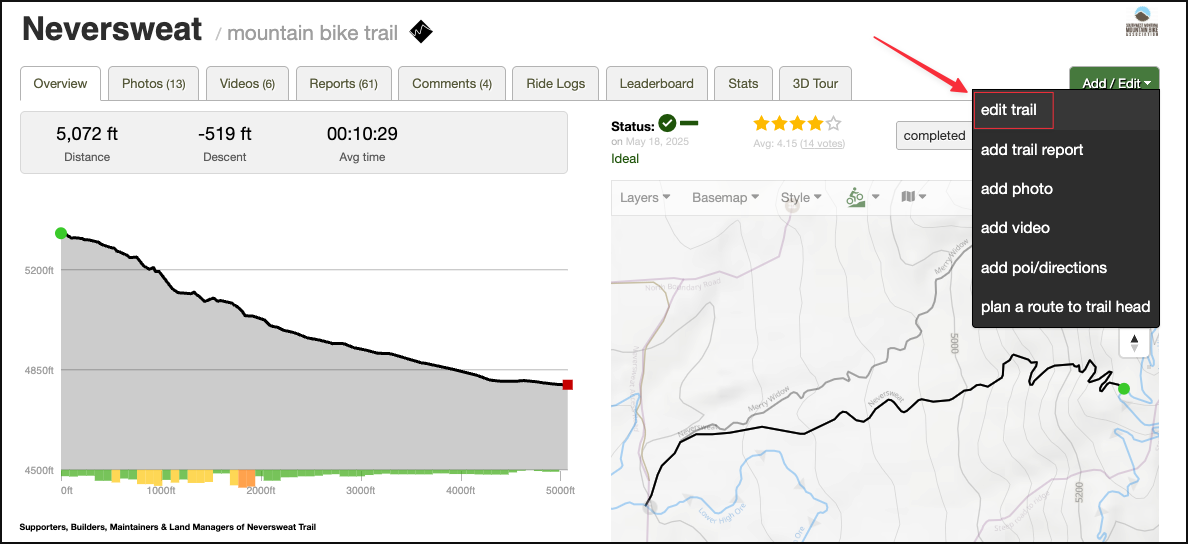Click the map compass north arrow control

point(1134,343)
